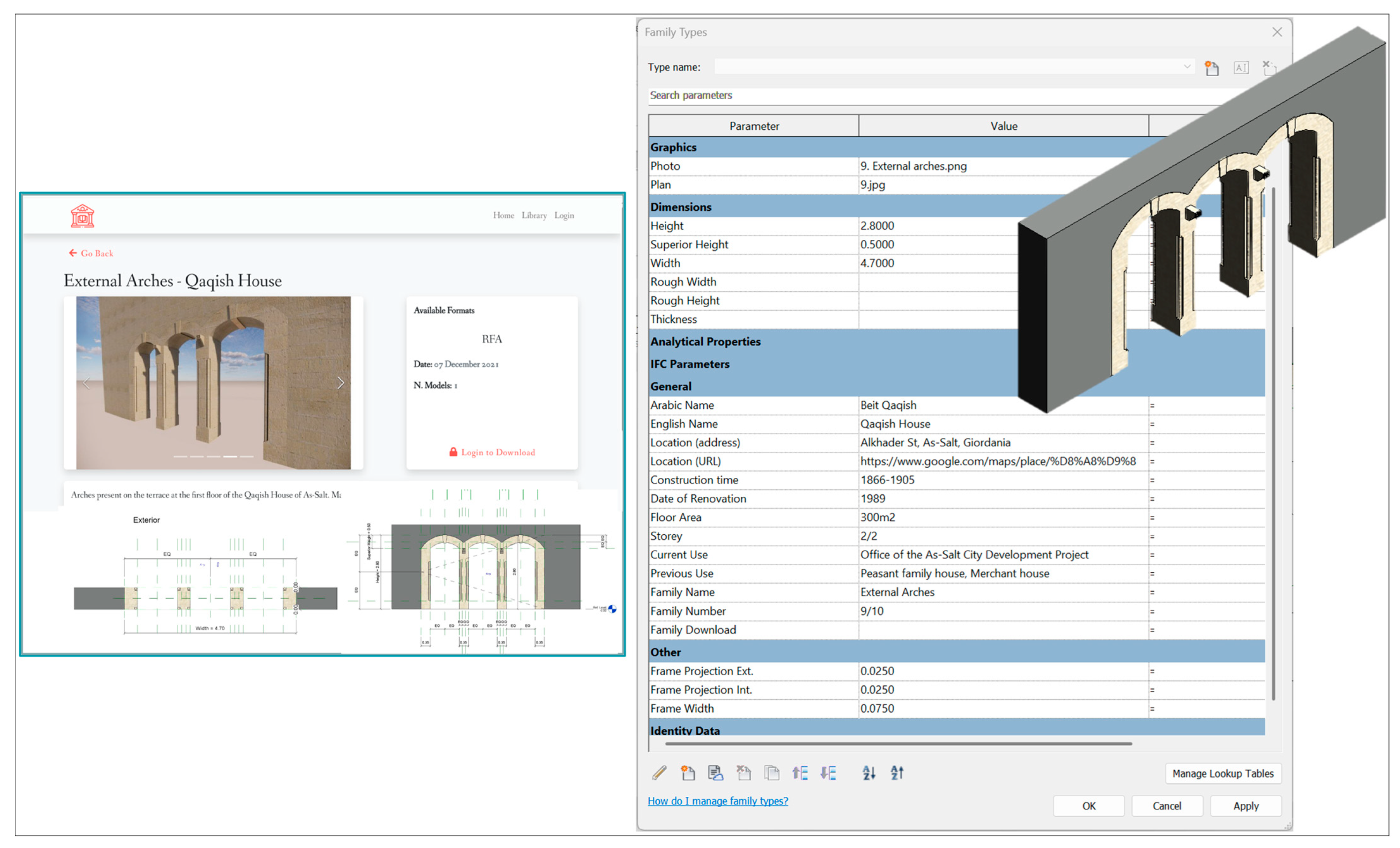
Task: Open the Home menu item on the website
Action: 503,216
